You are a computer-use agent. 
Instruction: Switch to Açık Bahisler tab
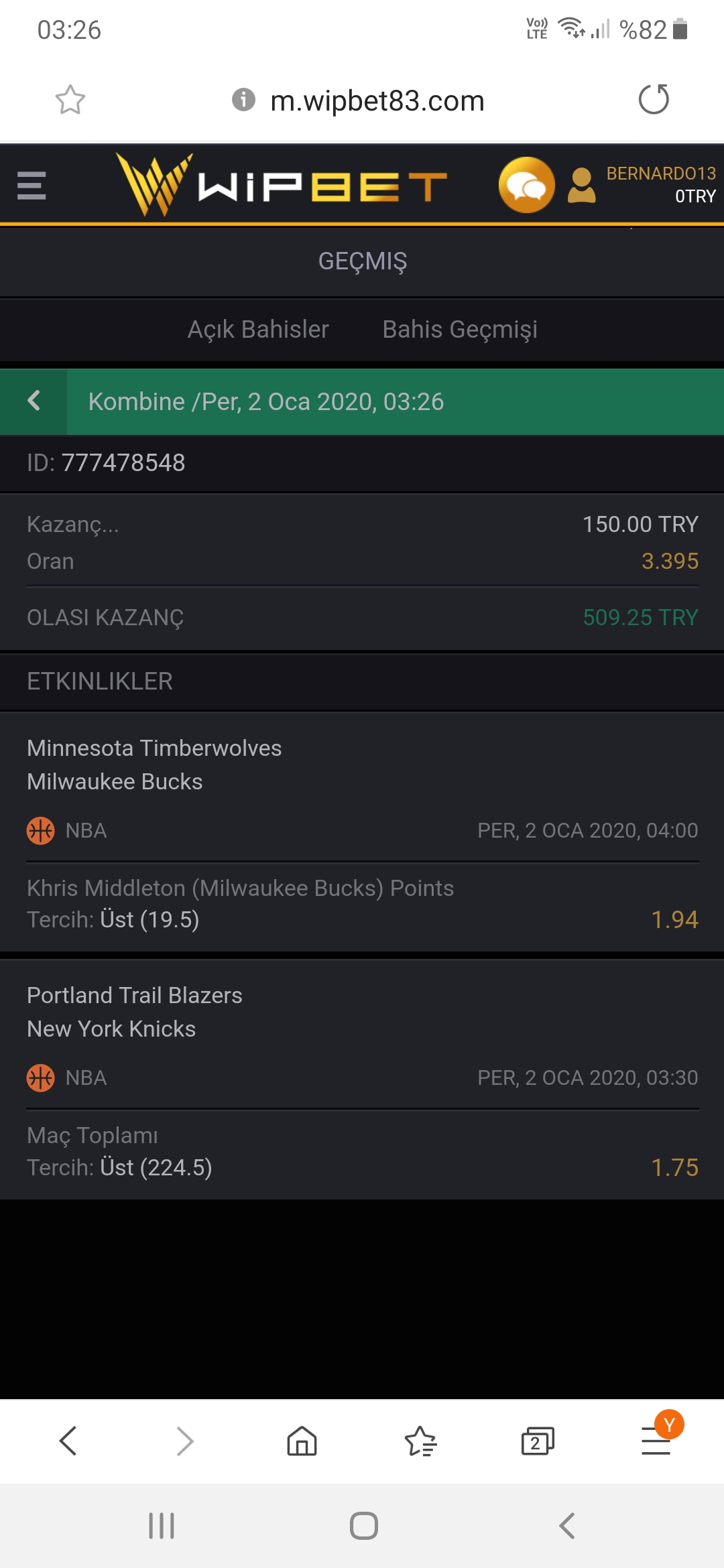pos(258,330)
